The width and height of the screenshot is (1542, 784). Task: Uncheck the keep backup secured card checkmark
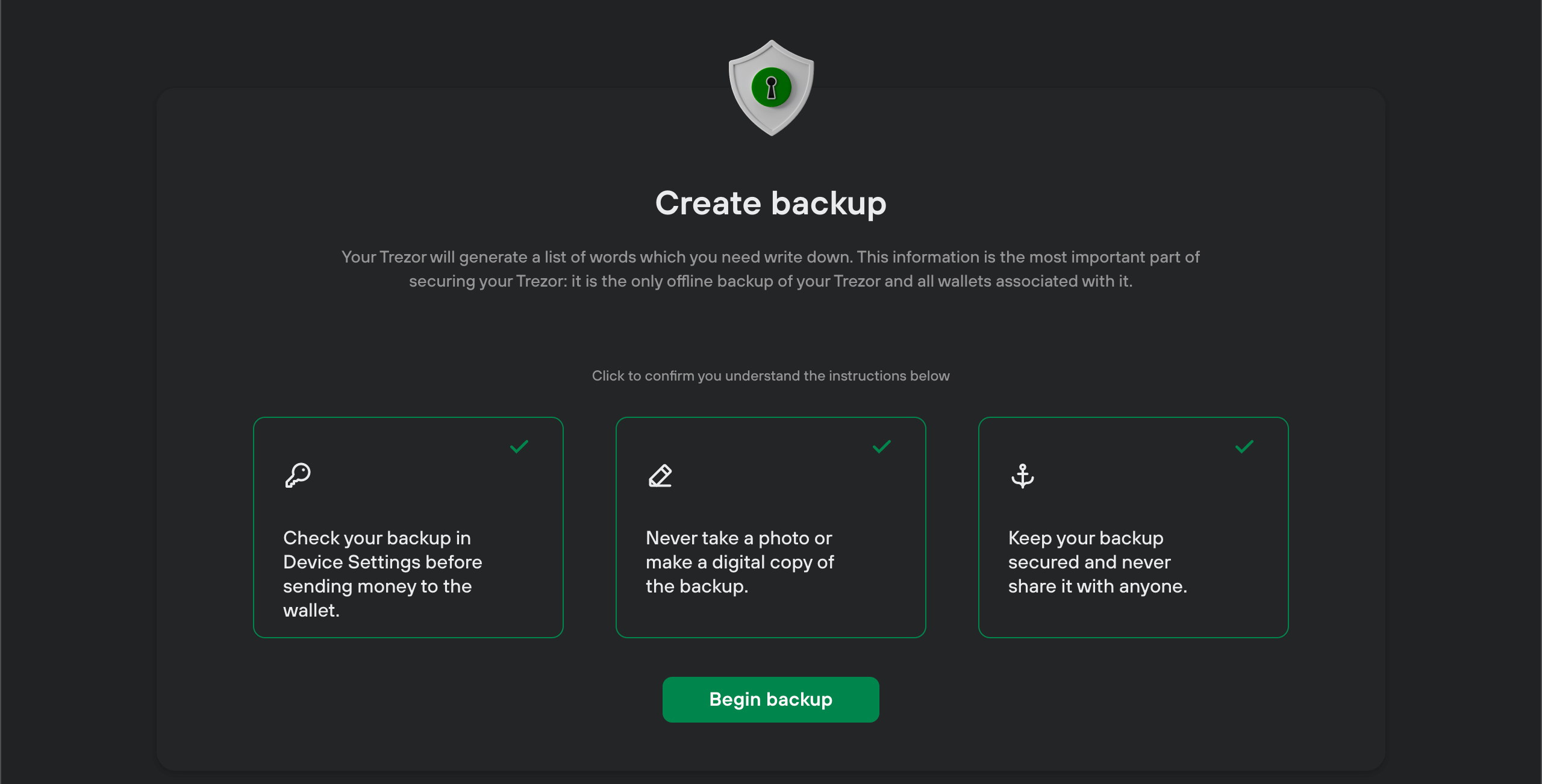1244,447
